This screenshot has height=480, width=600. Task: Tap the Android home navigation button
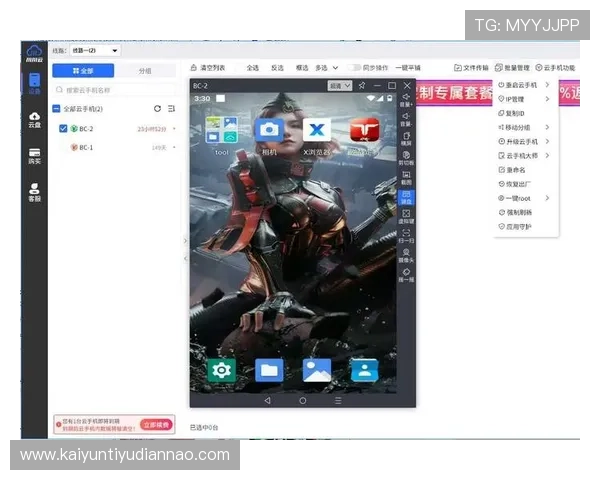[x=303, y=400]
